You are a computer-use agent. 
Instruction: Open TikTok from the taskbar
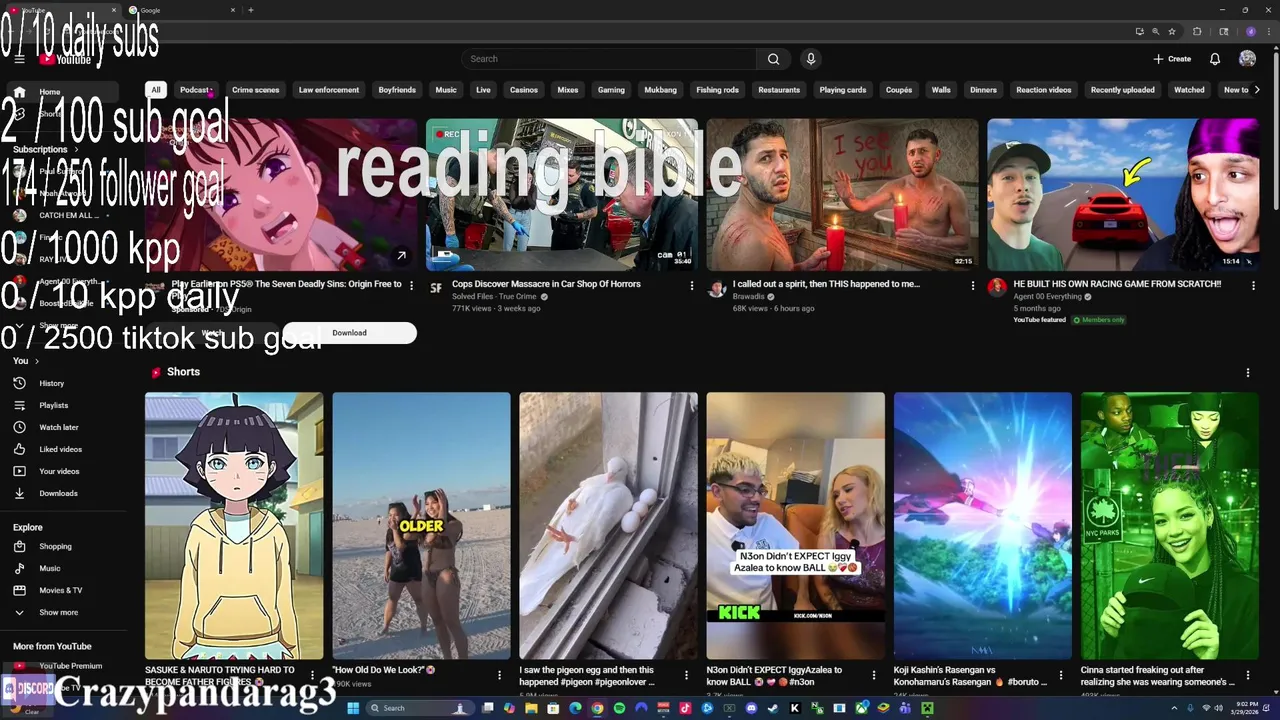[x=685, y=708]
